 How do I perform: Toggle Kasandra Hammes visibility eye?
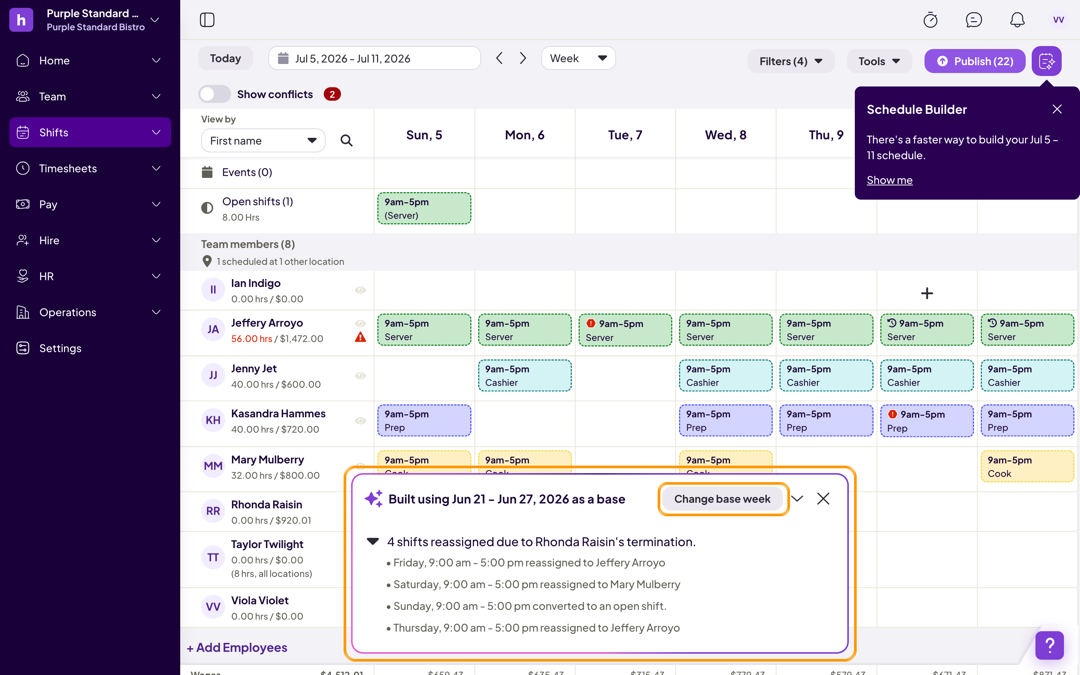click(360, 421)
